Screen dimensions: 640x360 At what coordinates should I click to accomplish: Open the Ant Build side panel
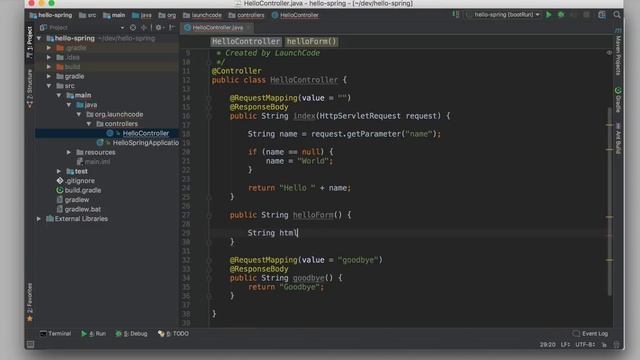618,138
